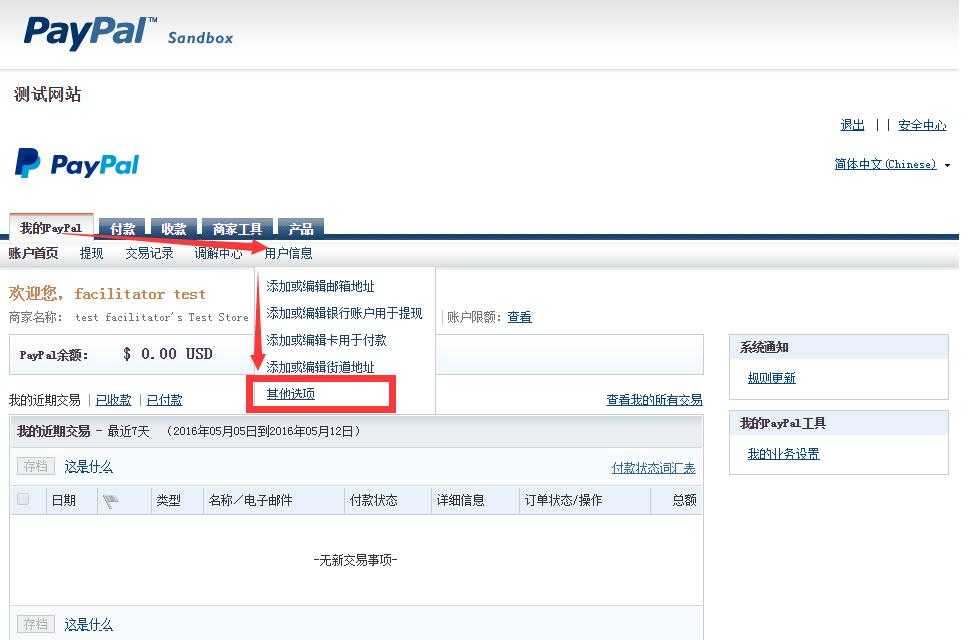Click the 名称/电子邮件 column header

click(x=251, y=501)
